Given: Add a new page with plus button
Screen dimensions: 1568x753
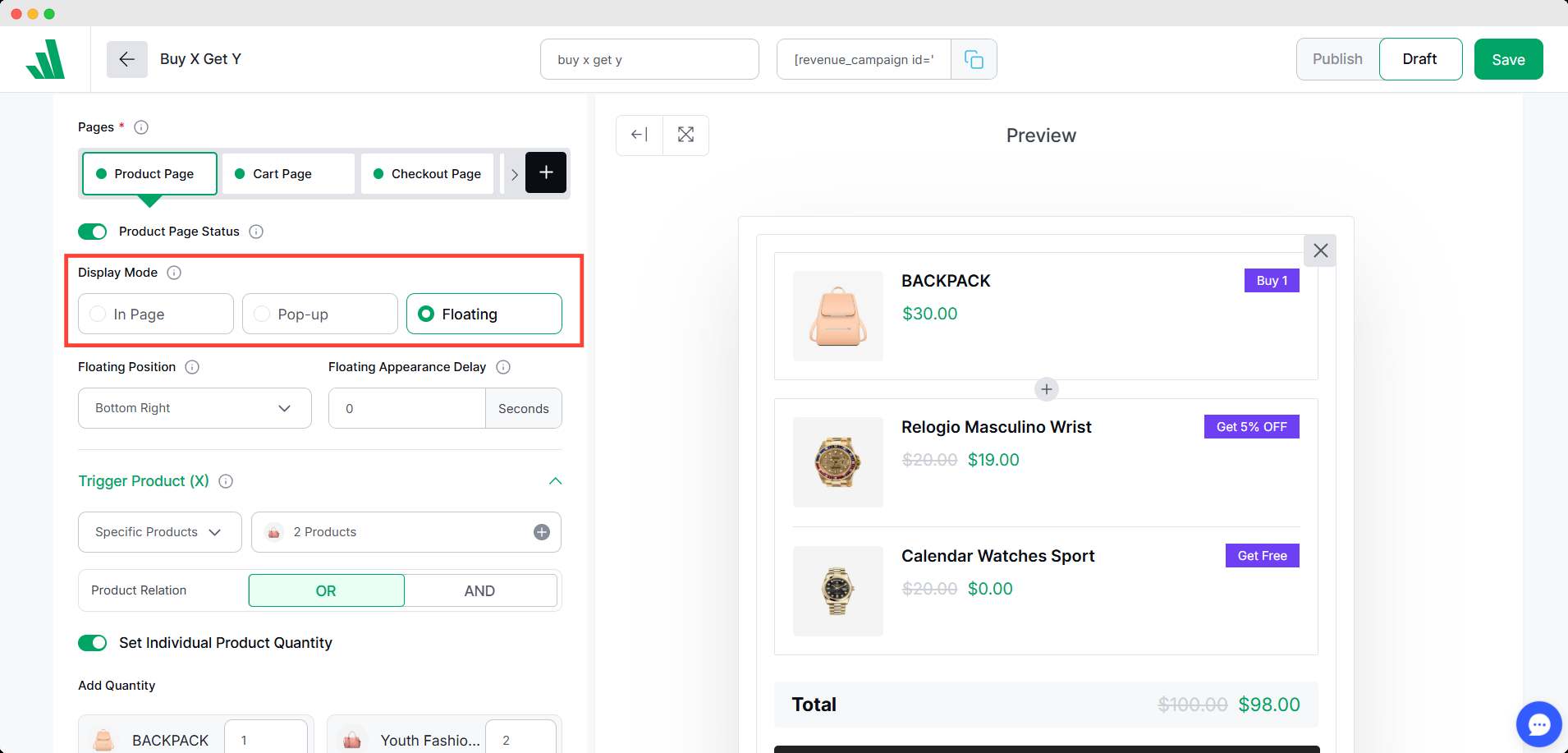Looking at the screenshot, I should click(546, 172).
